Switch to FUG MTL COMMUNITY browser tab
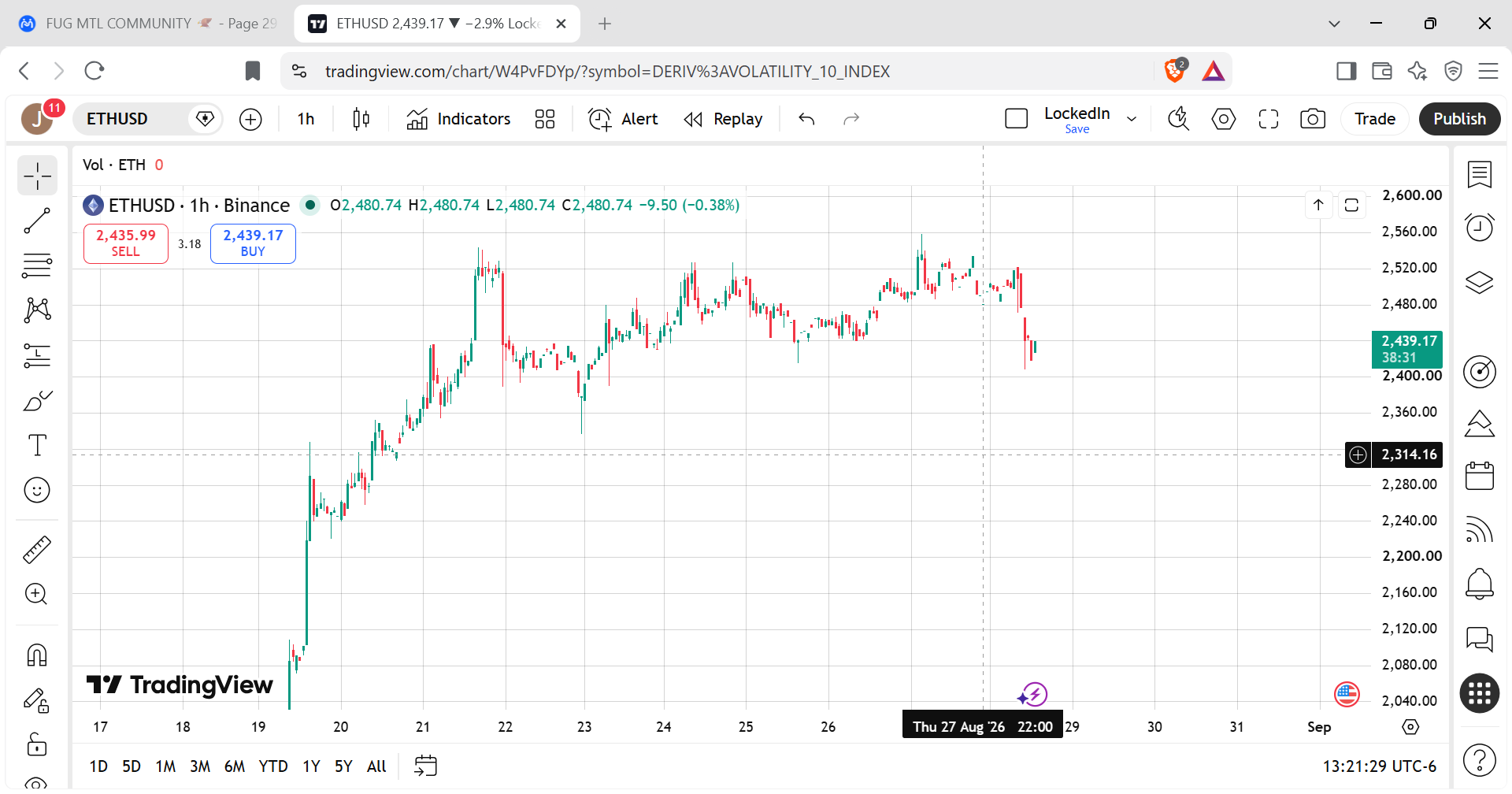This screenshot has width=1512, height=794. [147, 24]
